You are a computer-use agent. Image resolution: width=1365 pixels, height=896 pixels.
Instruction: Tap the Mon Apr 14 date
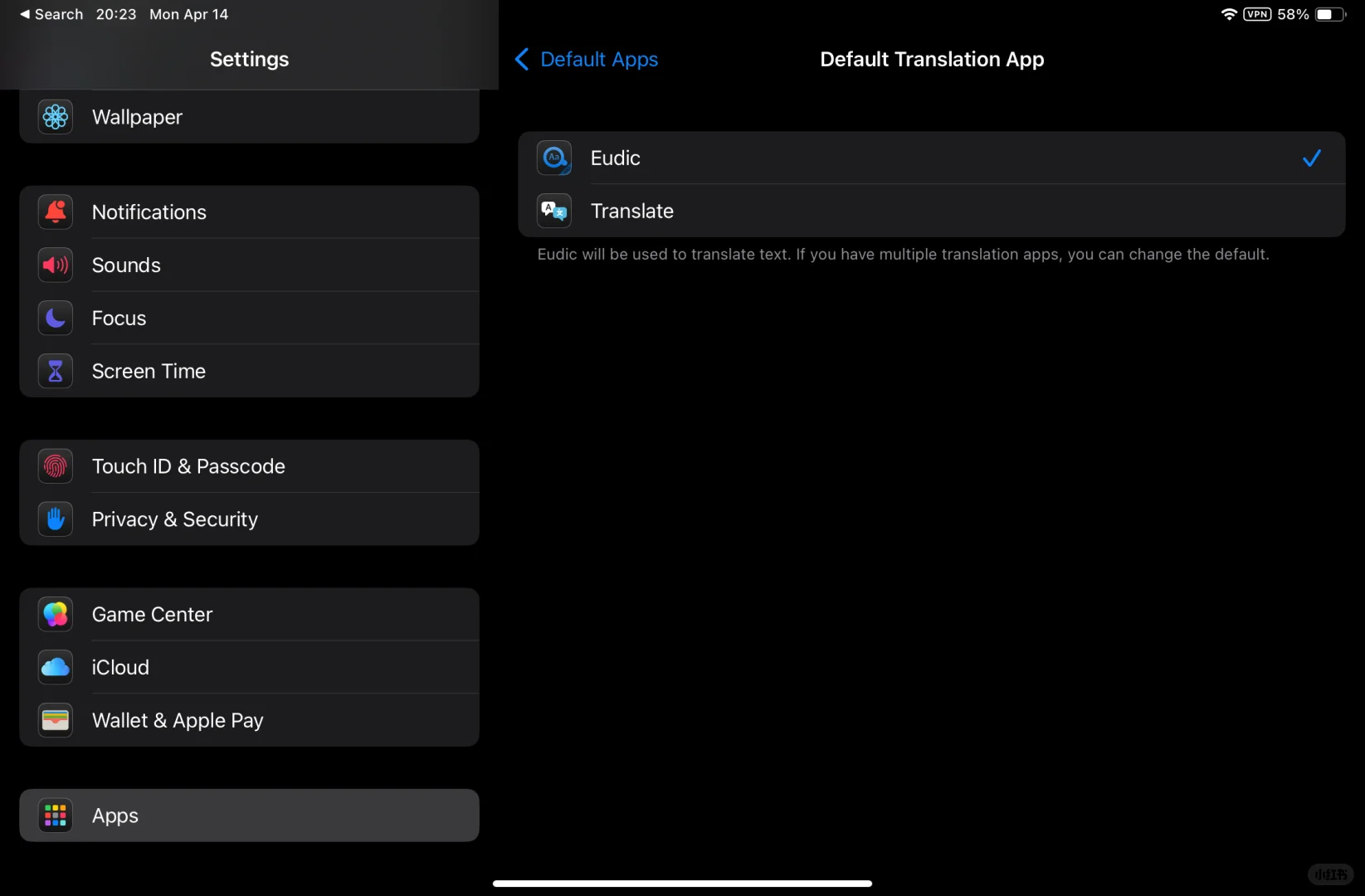point(189,14)
